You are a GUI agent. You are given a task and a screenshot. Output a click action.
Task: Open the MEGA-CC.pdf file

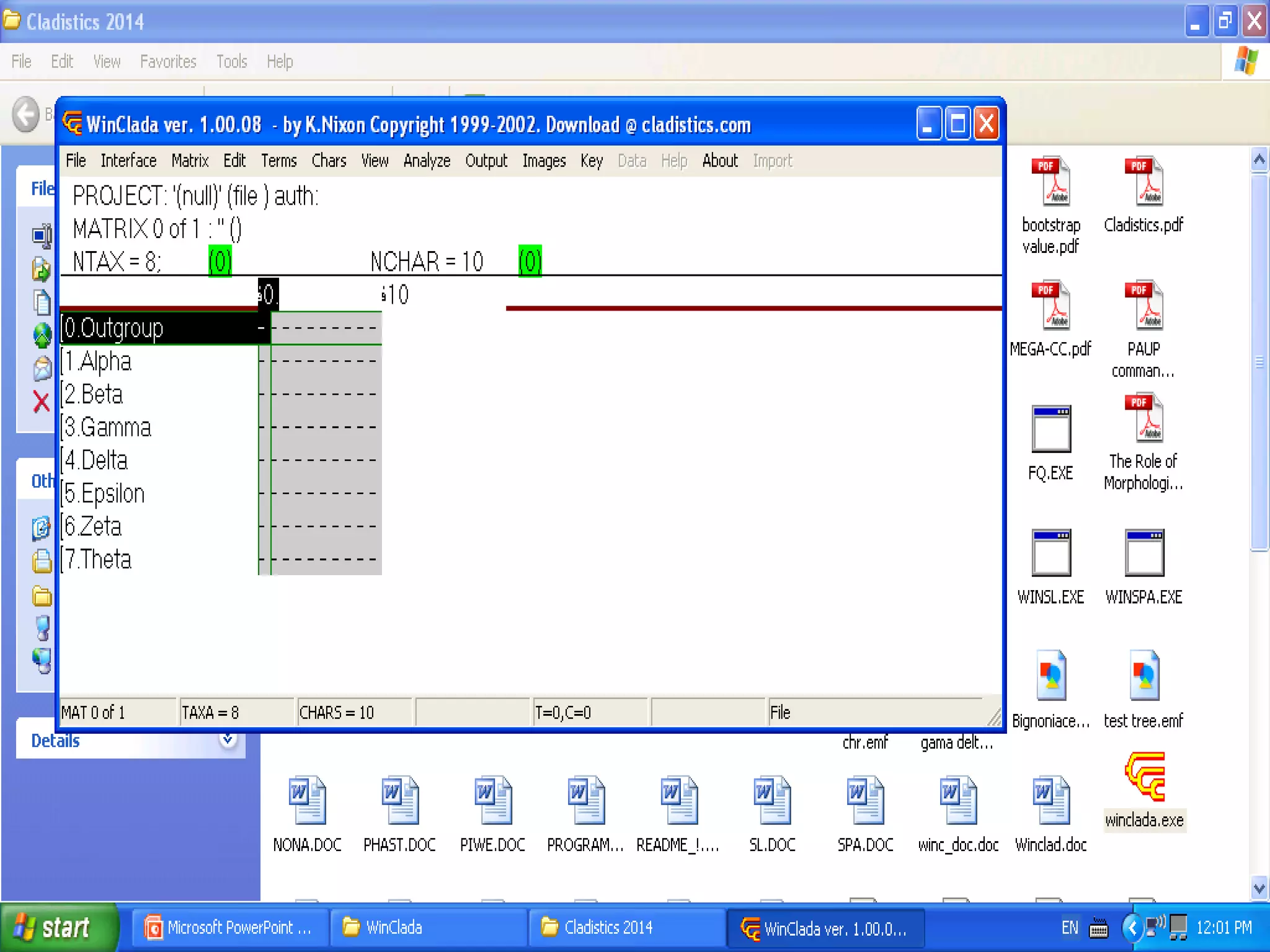(1050, 306)
